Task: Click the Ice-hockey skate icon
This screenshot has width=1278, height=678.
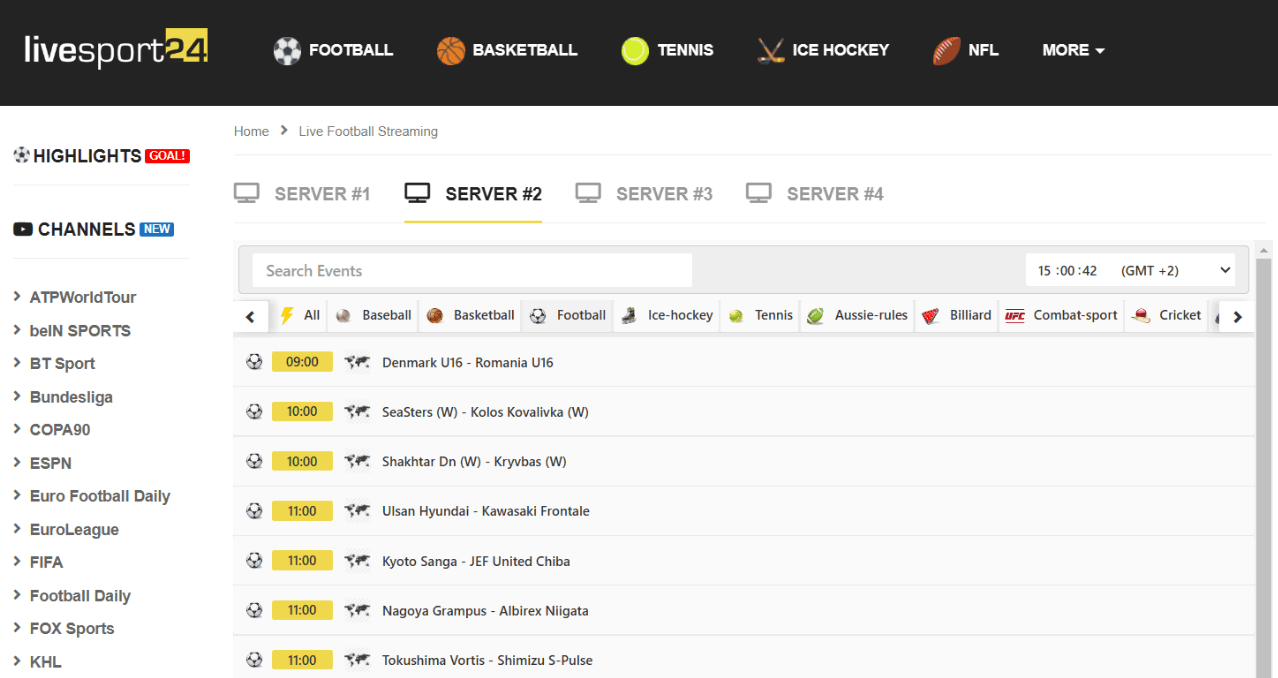Action: coord(629,316)
